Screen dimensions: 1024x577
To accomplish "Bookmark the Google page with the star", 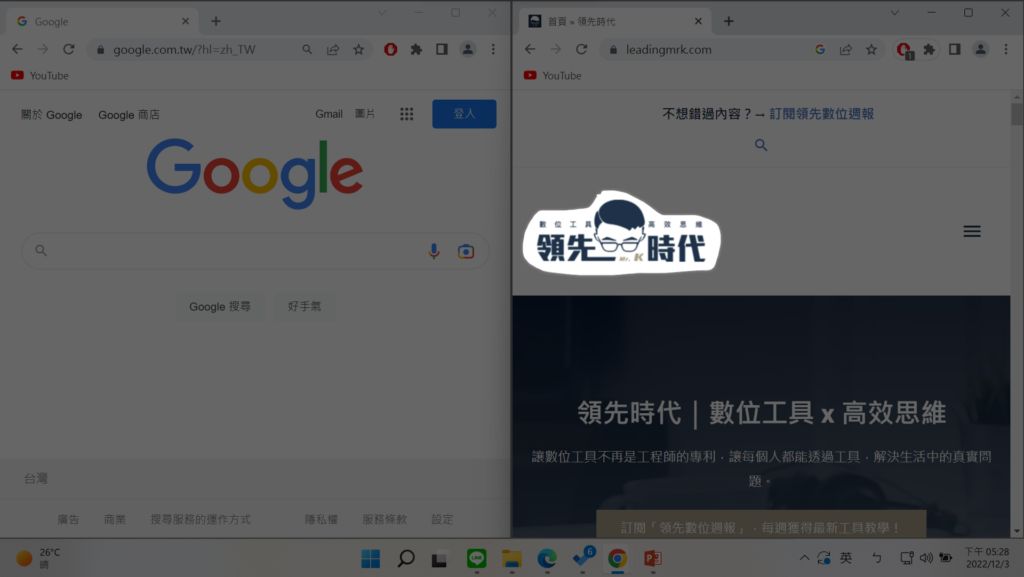I will point(359,49).
